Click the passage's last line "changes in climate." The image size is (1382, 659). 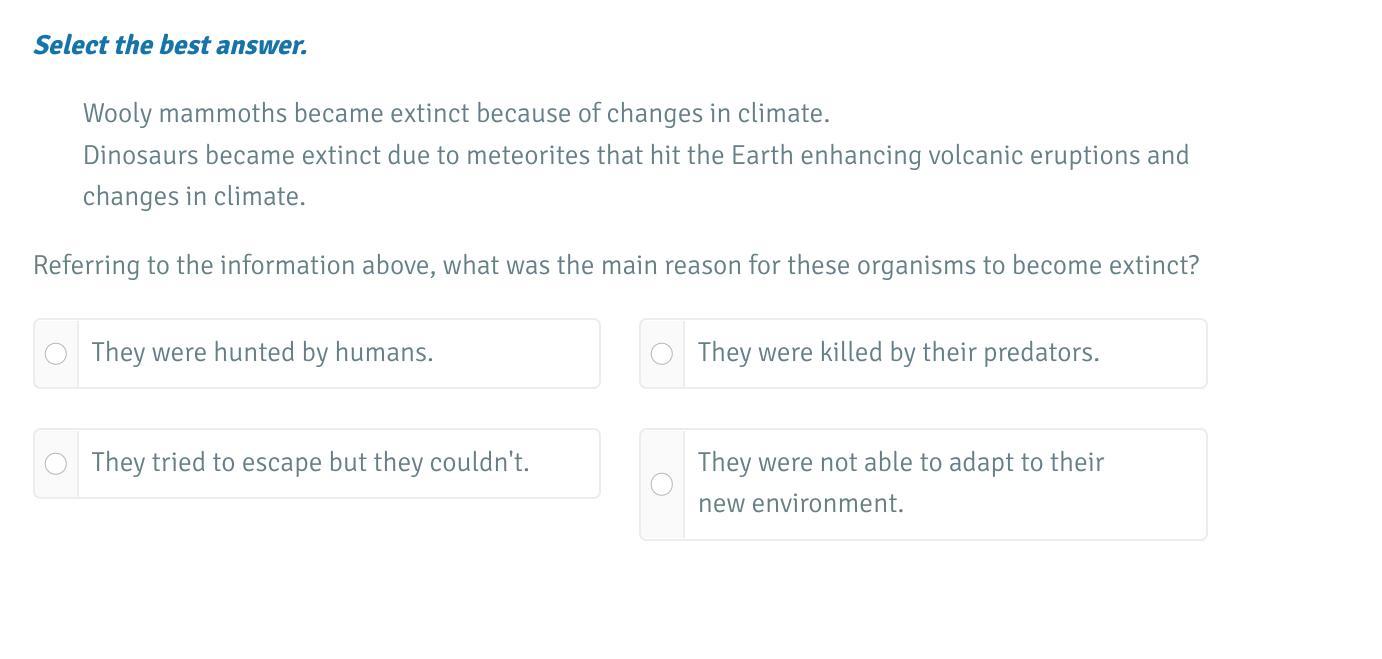coord(194,197)
